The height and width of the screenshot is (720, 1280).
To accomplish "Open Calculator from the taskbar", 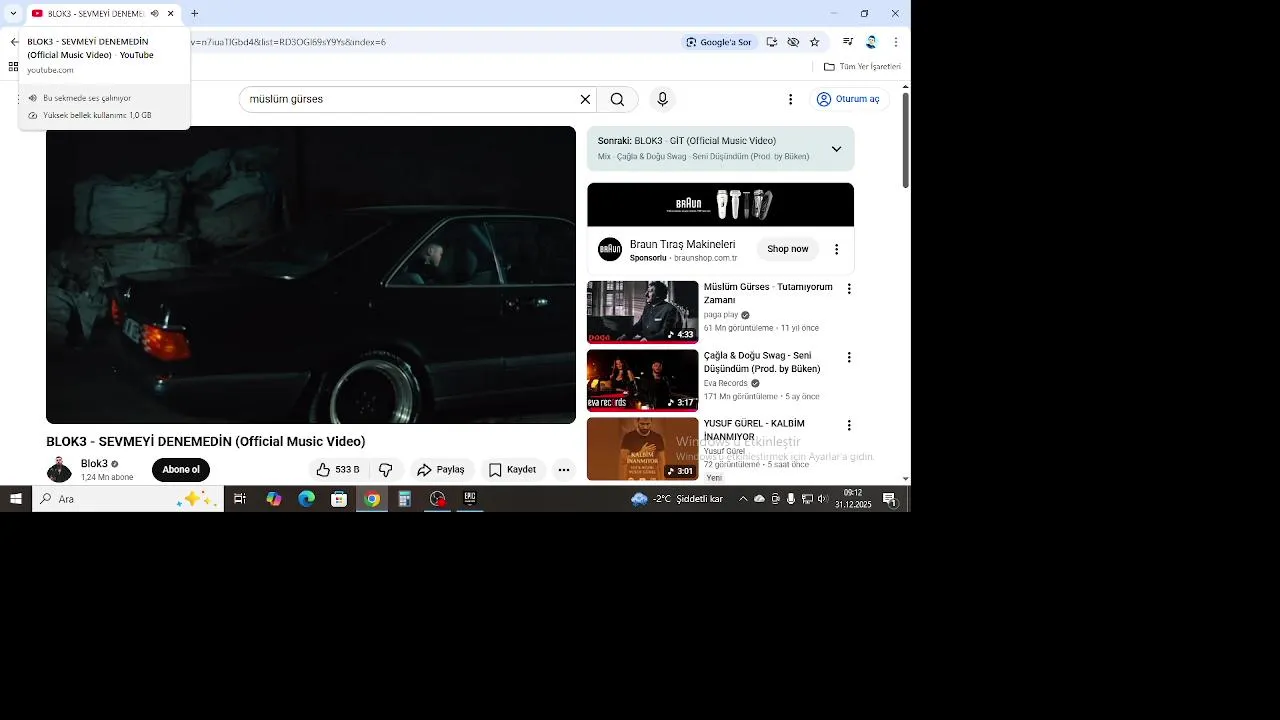I will point(405,499).
